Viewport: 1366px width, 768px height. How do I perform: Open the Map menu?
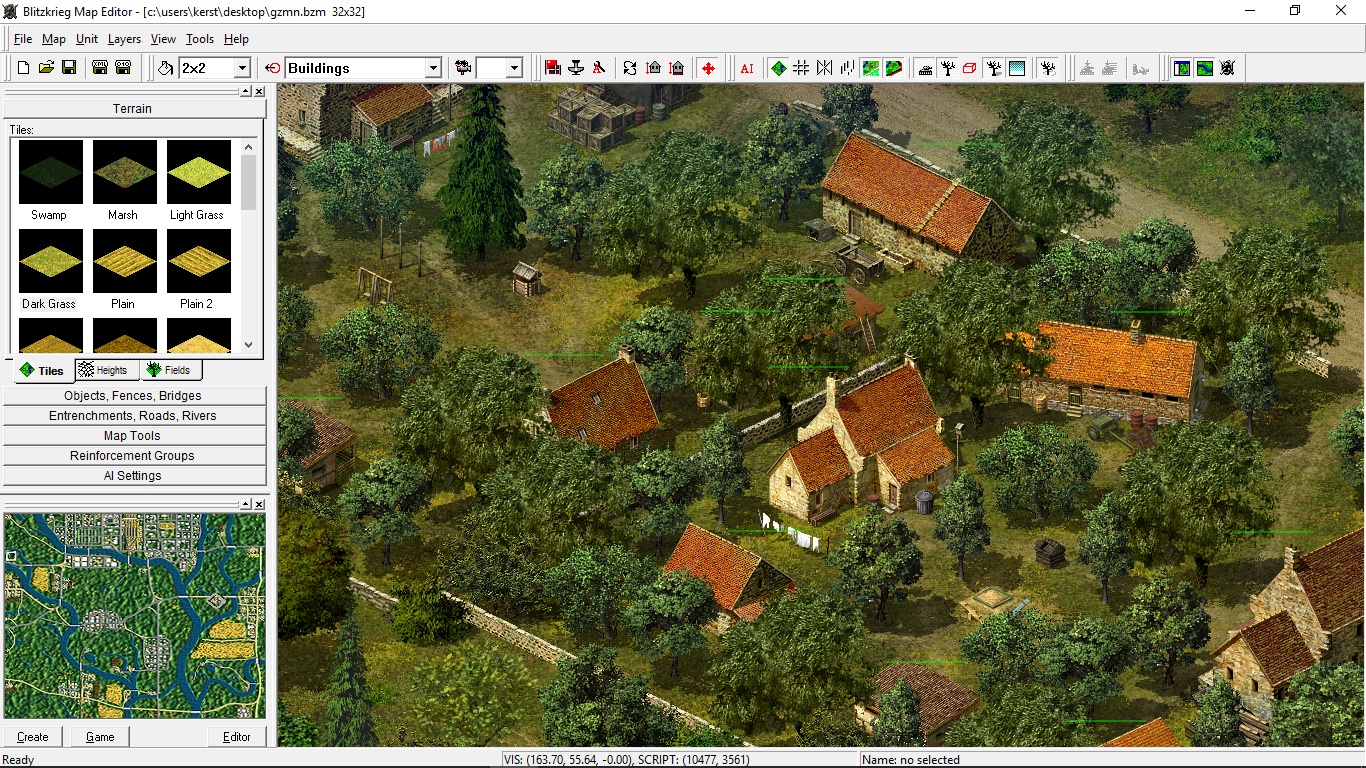tap(54, 39)
